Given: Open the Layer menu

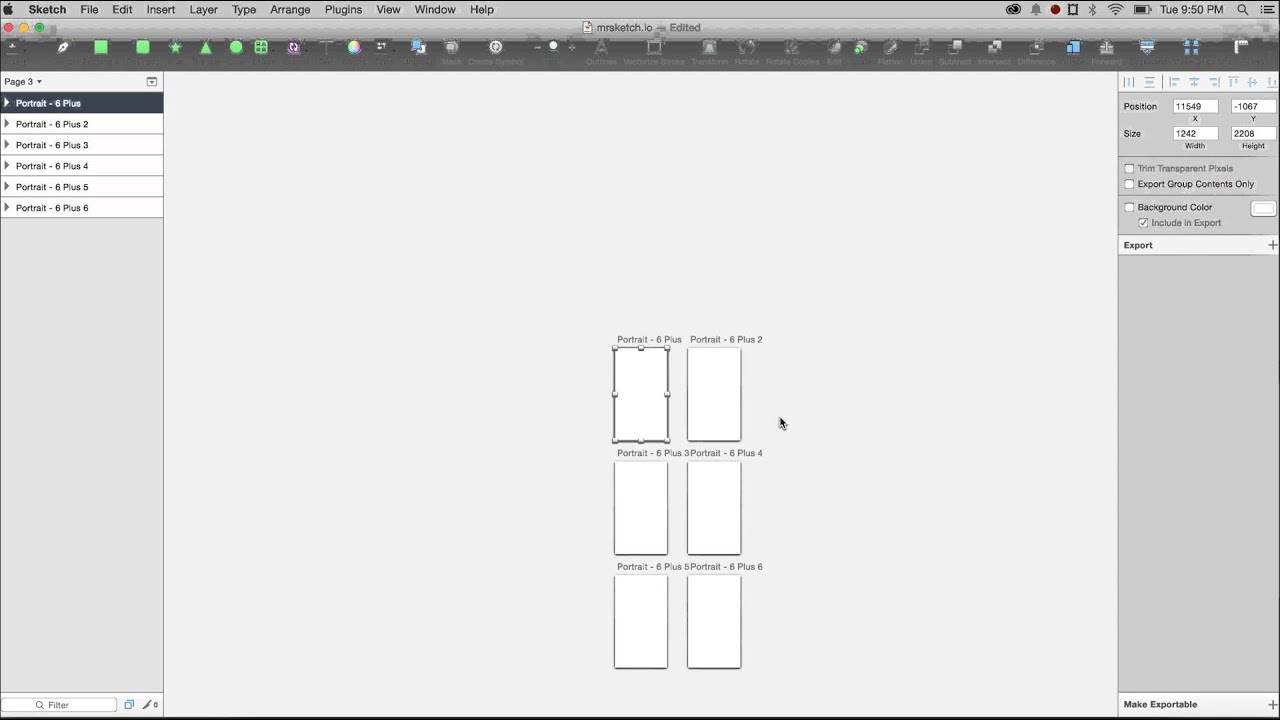Looking at the screenshot, I should tap(204, 9).
